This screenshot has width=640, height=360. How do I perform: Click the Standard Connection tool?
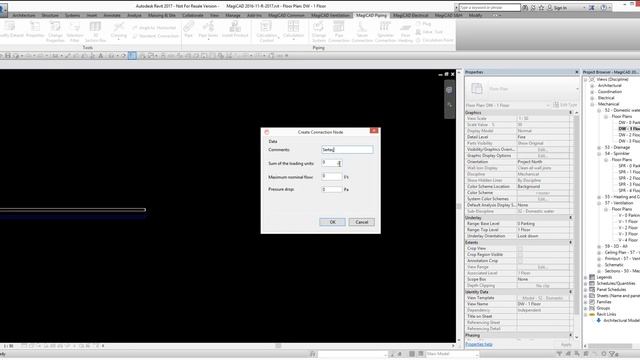[x=156, y=36]
